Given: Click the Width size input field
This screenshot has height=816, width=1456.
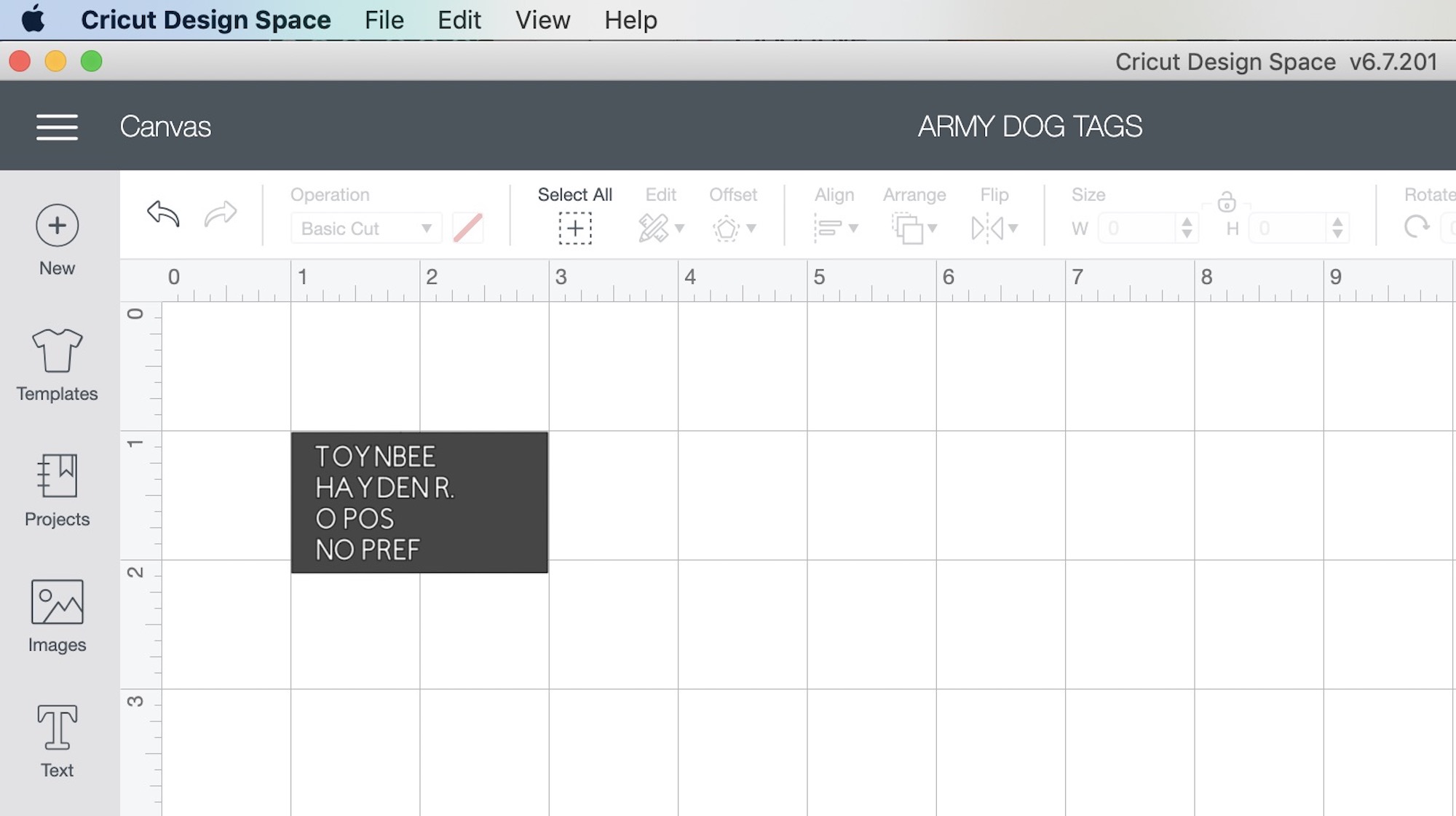Looking at the screenshot, I should coord(1137,229).
